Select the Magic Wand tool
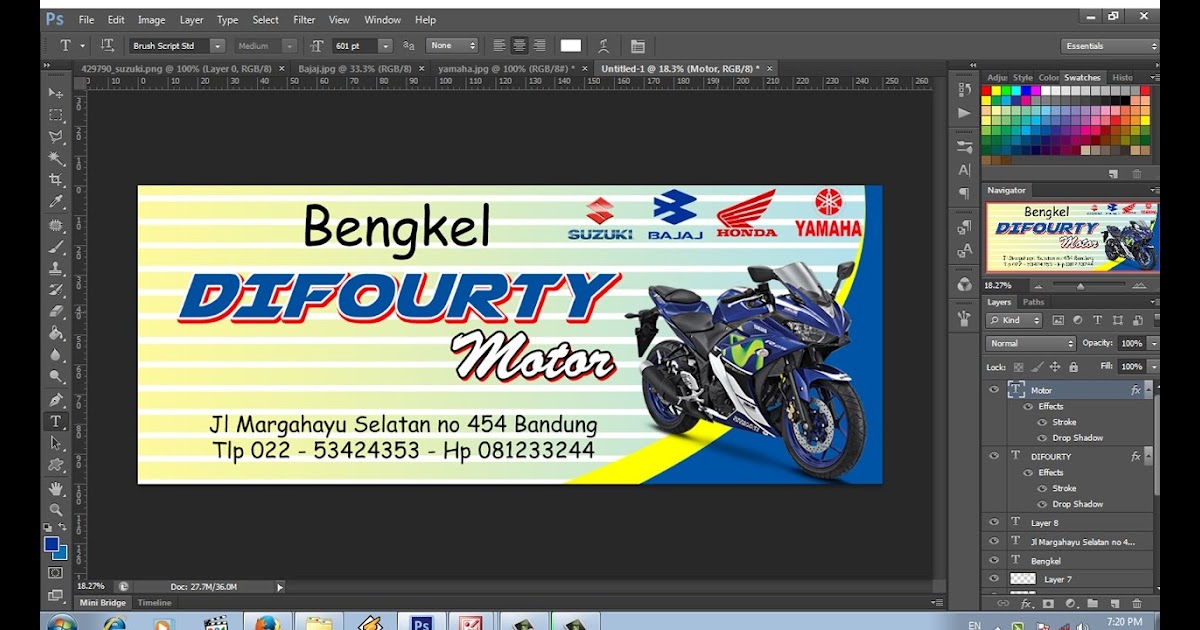Viewport: 1200px width, 630px height. [x=56, y=159]
